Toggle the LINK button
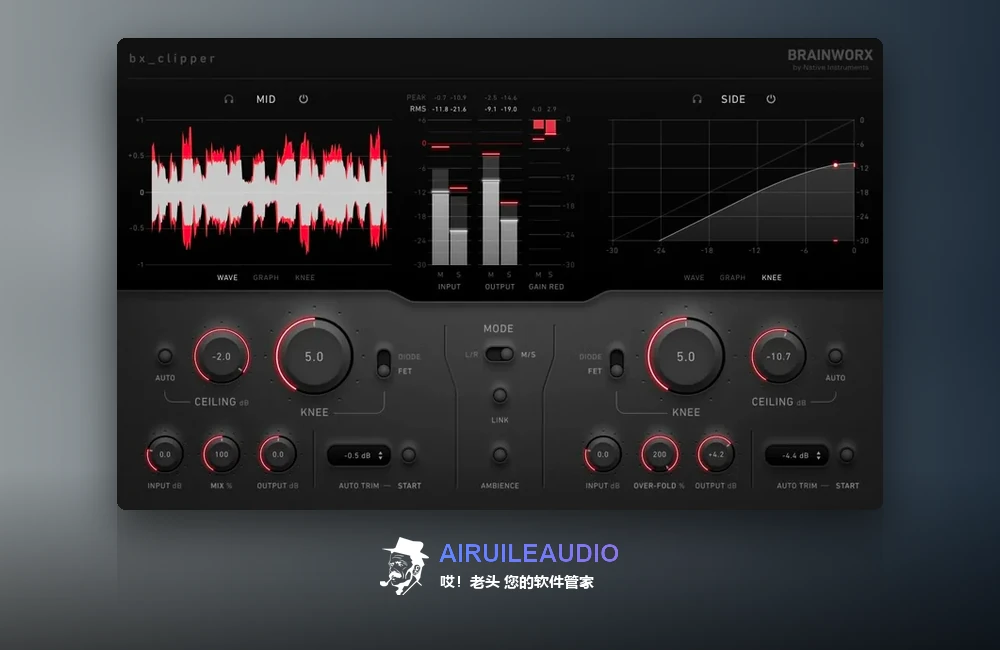The height and width of the screenshot is (650, 1000). click(500, 395)
